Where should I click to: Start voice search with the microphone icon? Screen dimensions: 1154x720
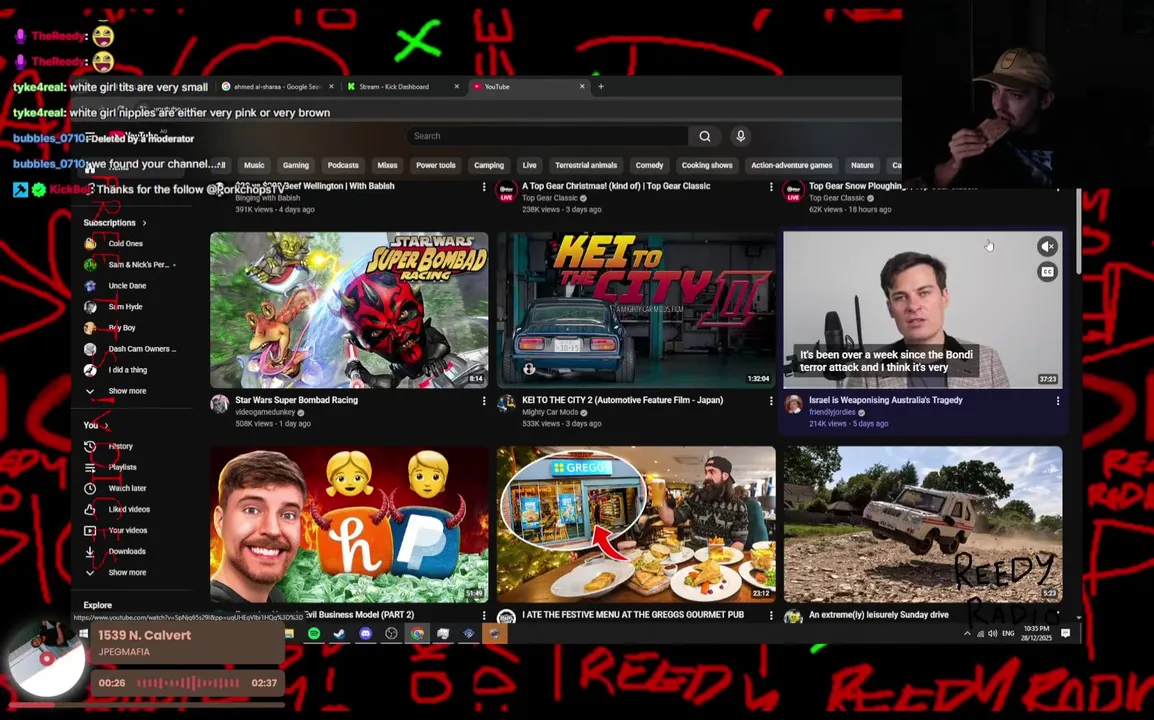pos(740,136)
